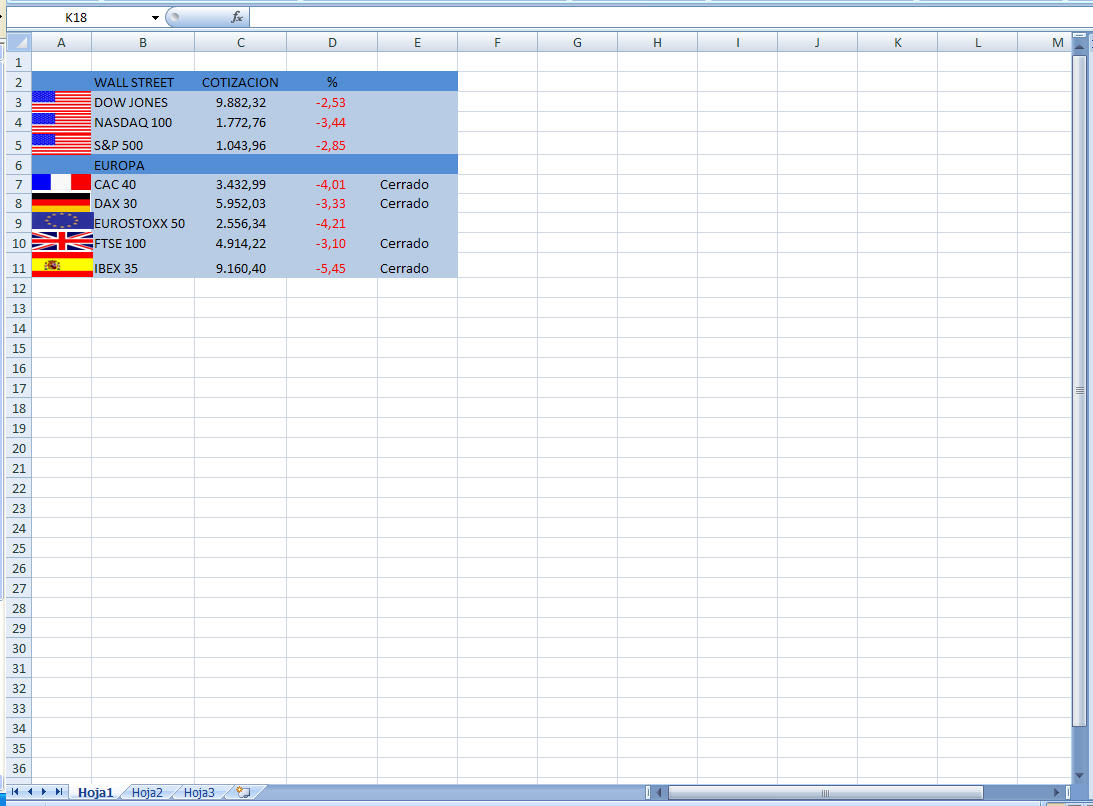Image resolution: width=1093 pixels, height=806 pixels.
Task: Open the Name Box dropdown arrow
Action: pyautogui.click(x=155, y=17)
